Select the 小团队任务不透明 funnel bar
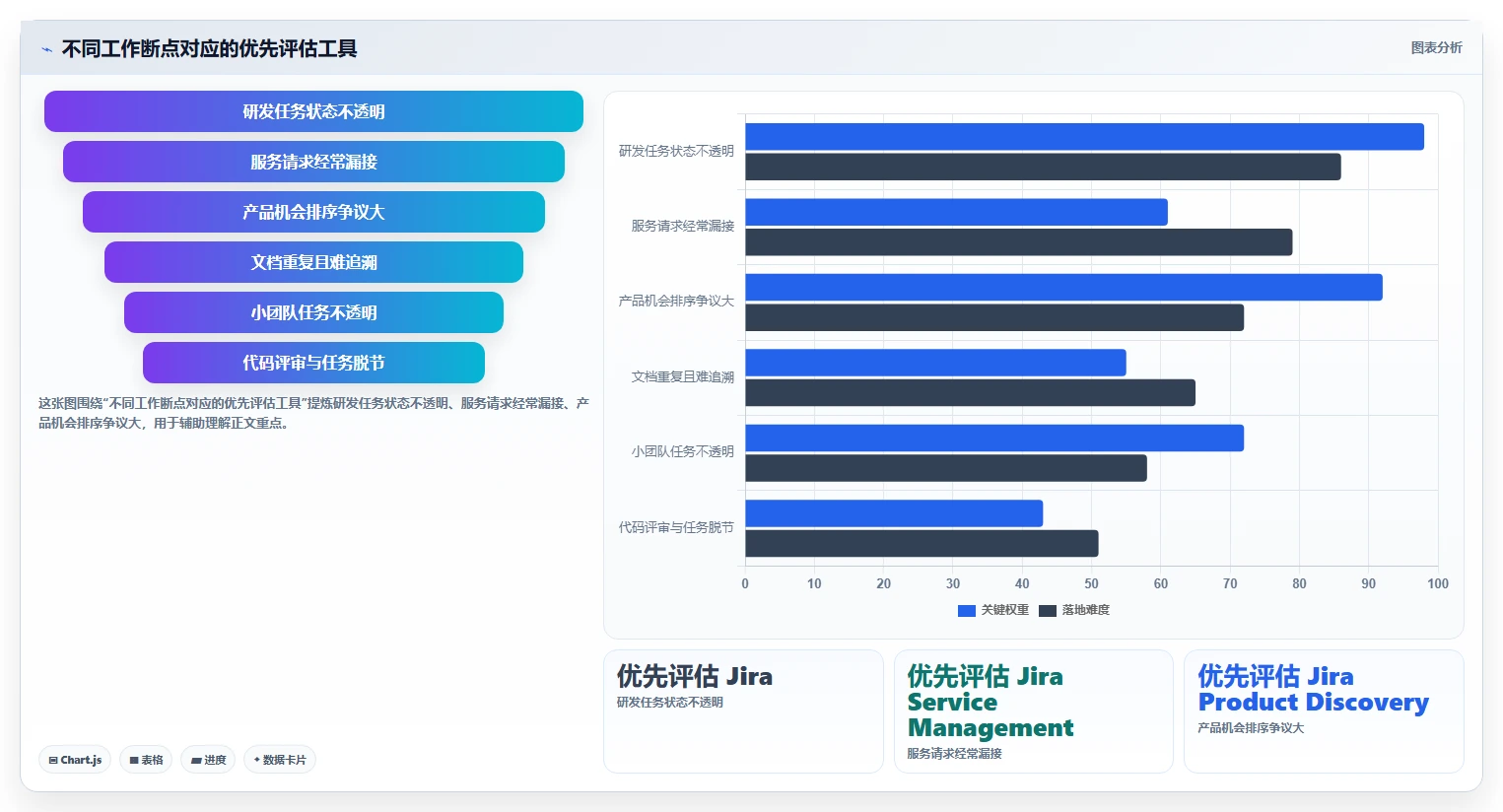The width and height of the screenshot is (1503, 812). tap(313, 312)
